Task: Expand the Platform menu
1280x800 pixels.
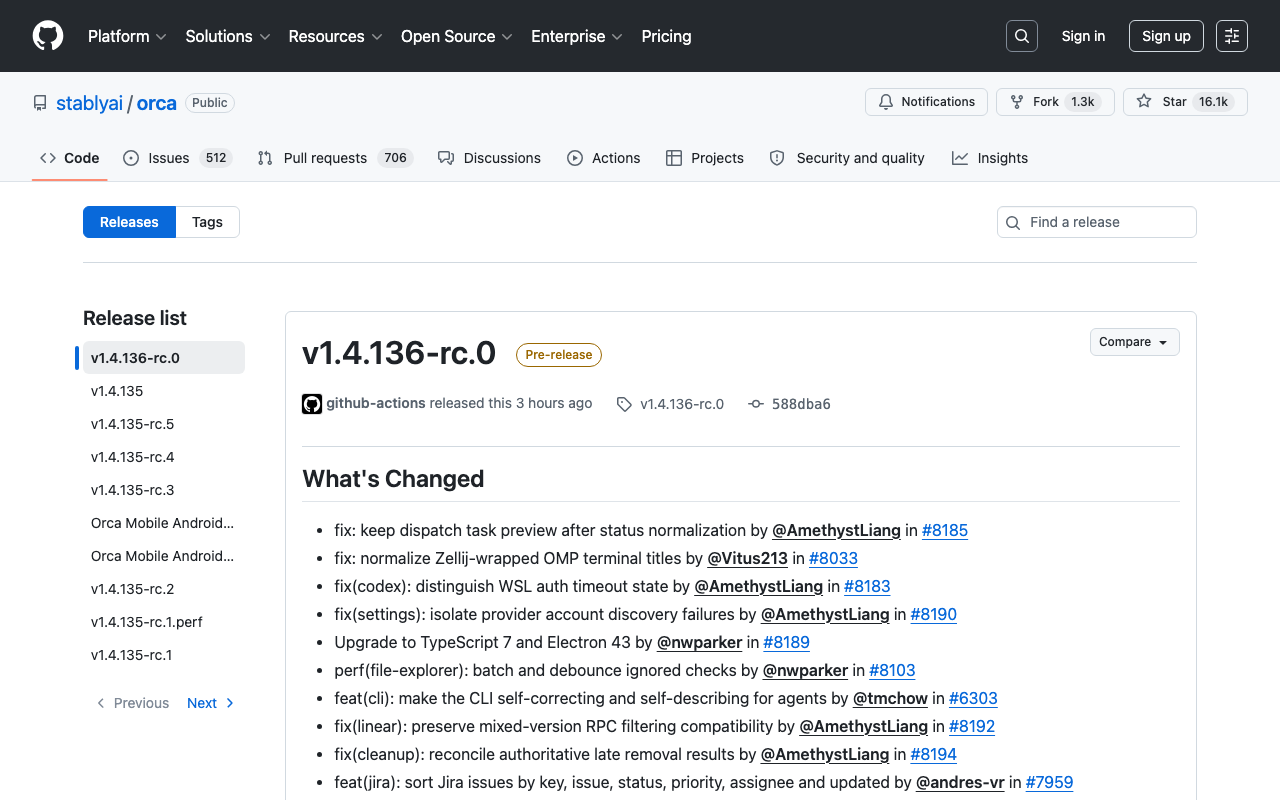Action: (x=127, y=36)
